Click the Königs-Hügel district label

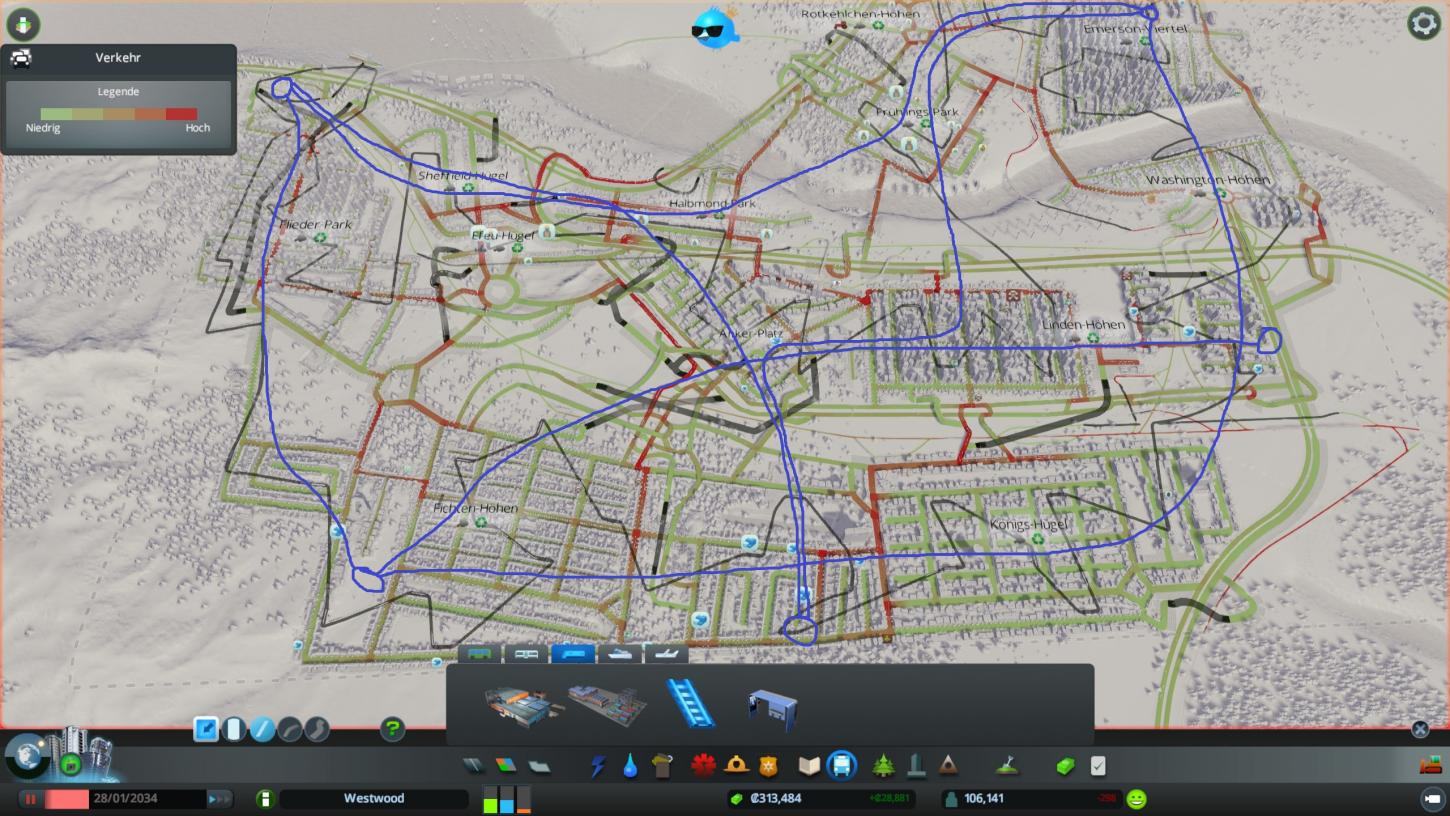tap(1029, 524)
